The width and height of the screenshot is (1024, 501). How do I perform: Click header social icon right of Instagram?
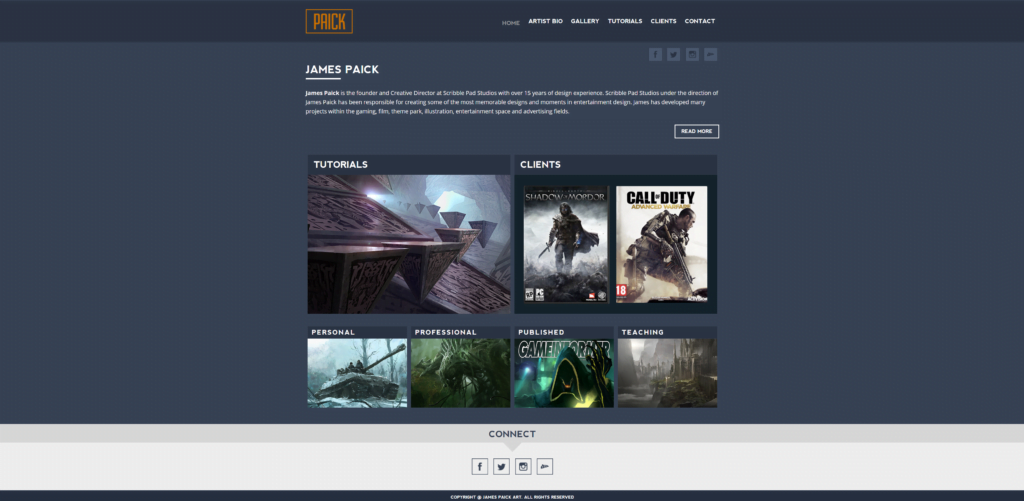(711, 55)
